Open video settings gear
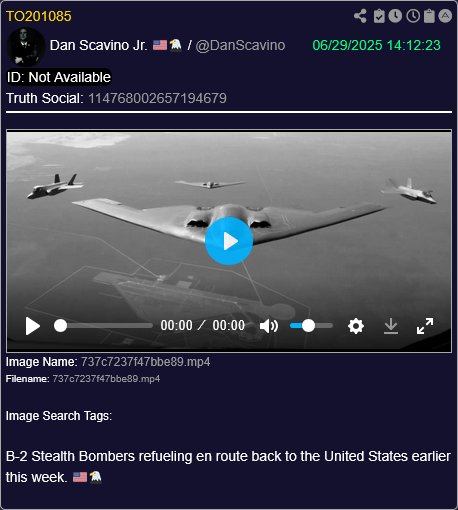This screenshot has height=510, width=458. (356, 326)
